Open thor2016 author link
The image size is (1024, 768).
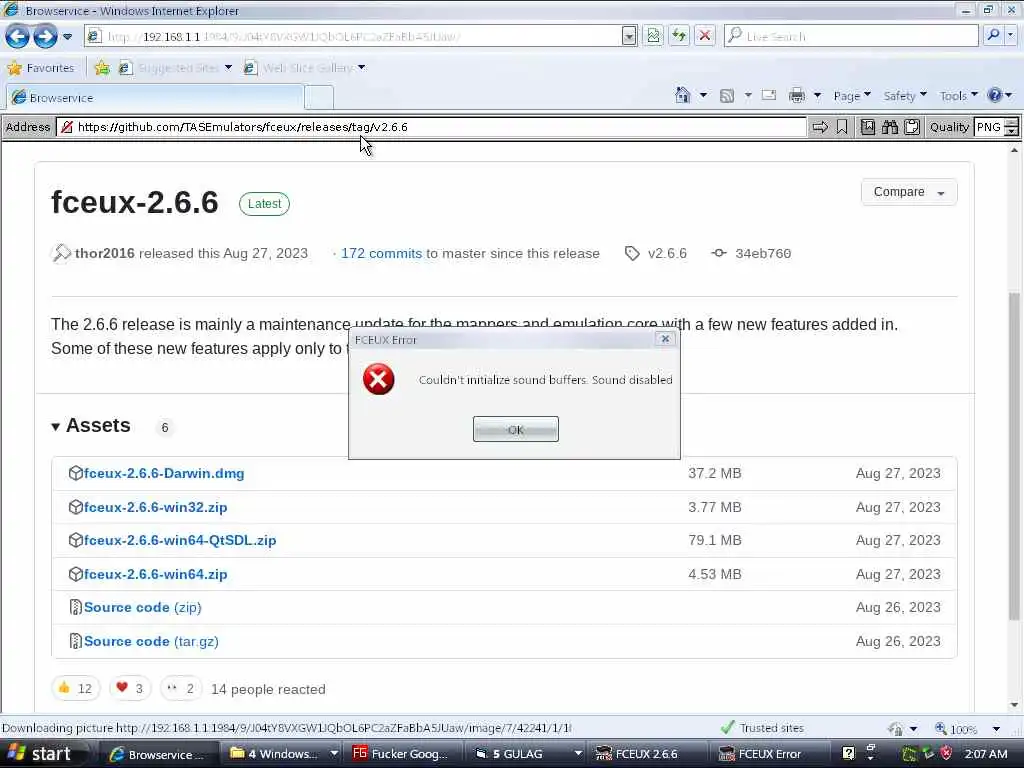(104, 253)
